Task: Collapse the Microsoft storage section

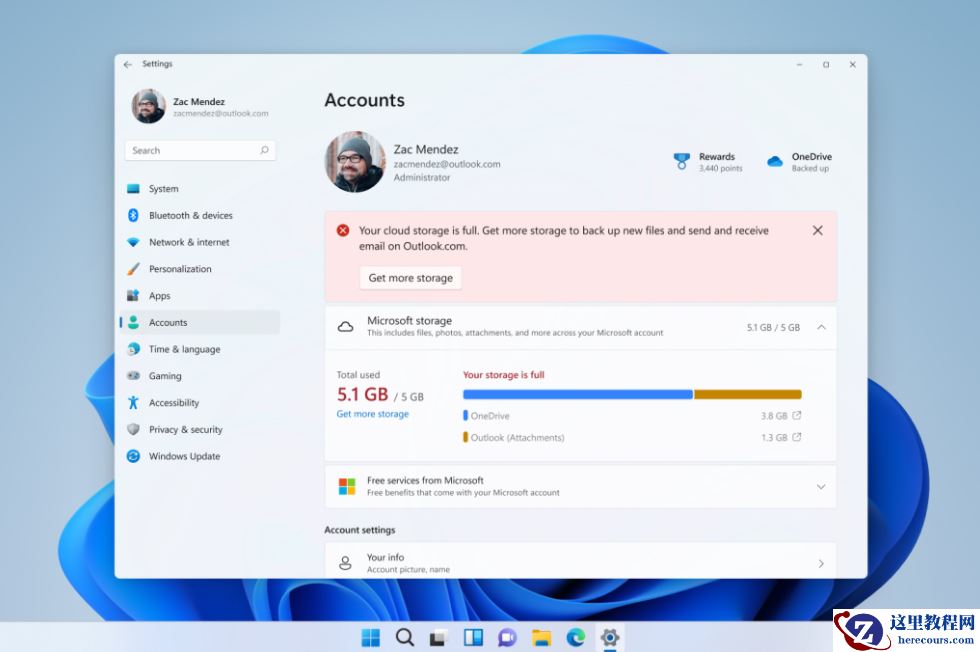Action: point(821,327)
